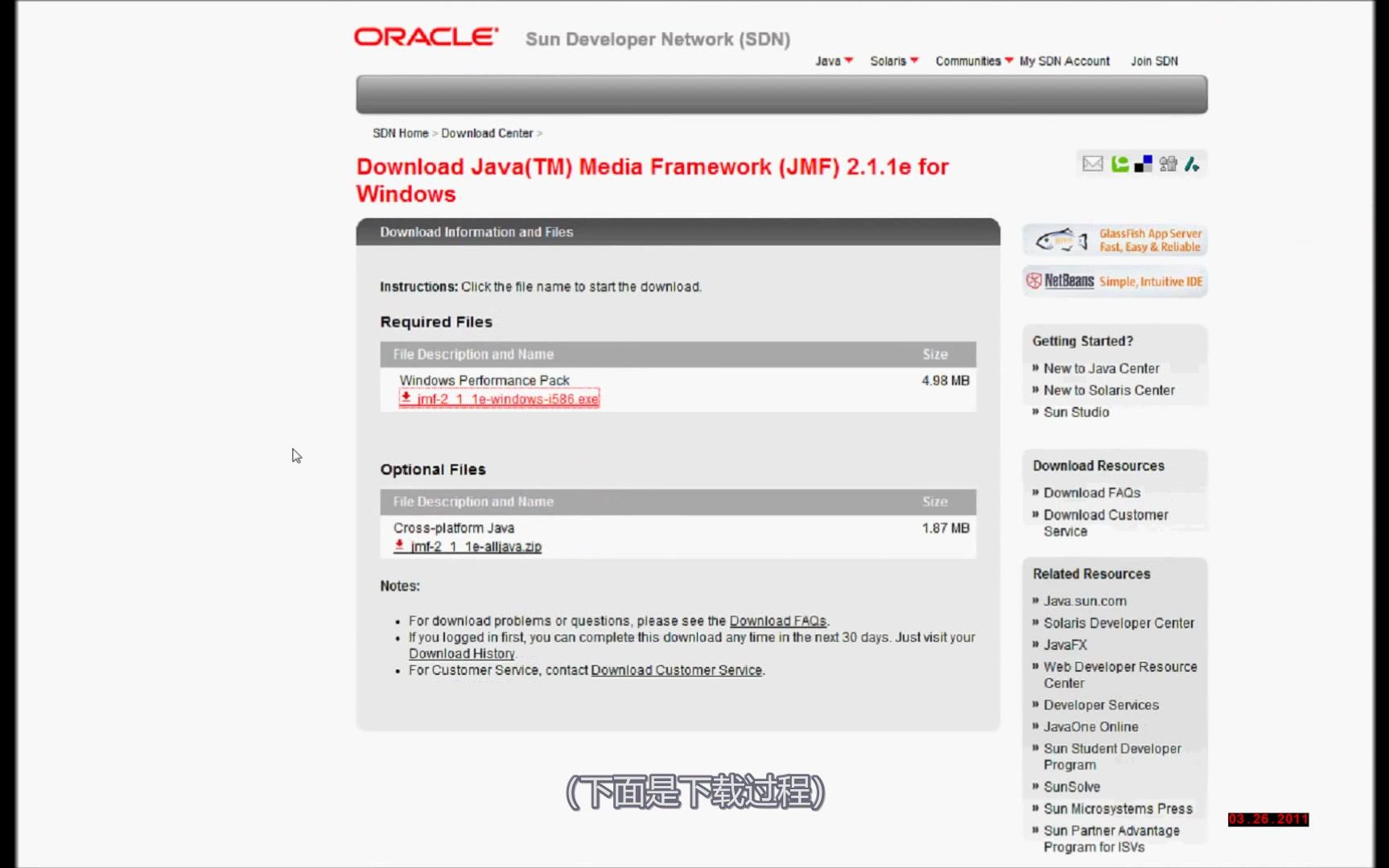Open Download FAQs link in Notes
Image resolution: width=1389 pixels, height=868 pixels.
coord(777,621)
